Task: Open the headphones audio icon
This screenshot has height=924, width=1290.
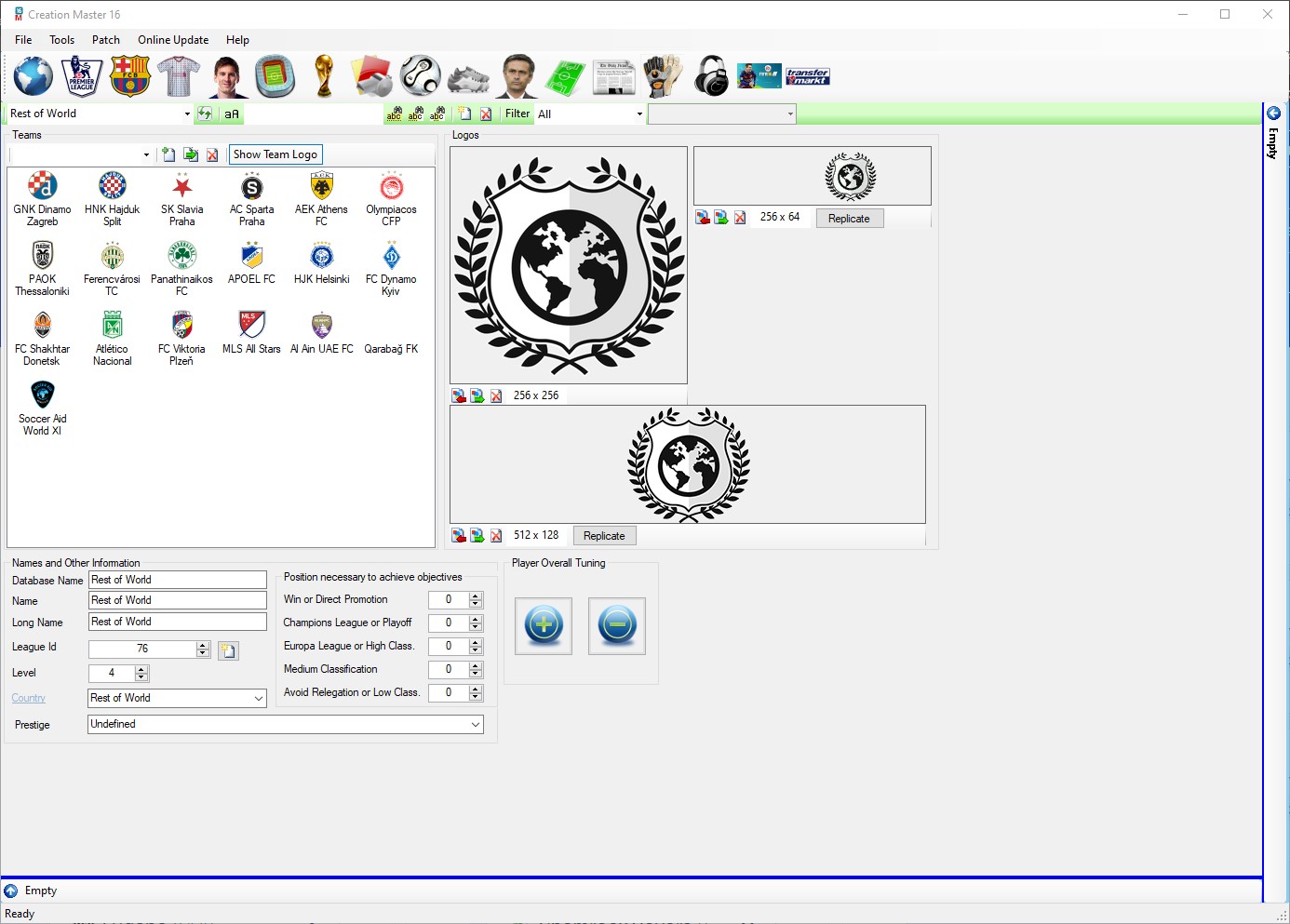Action: tap(712, 76)
